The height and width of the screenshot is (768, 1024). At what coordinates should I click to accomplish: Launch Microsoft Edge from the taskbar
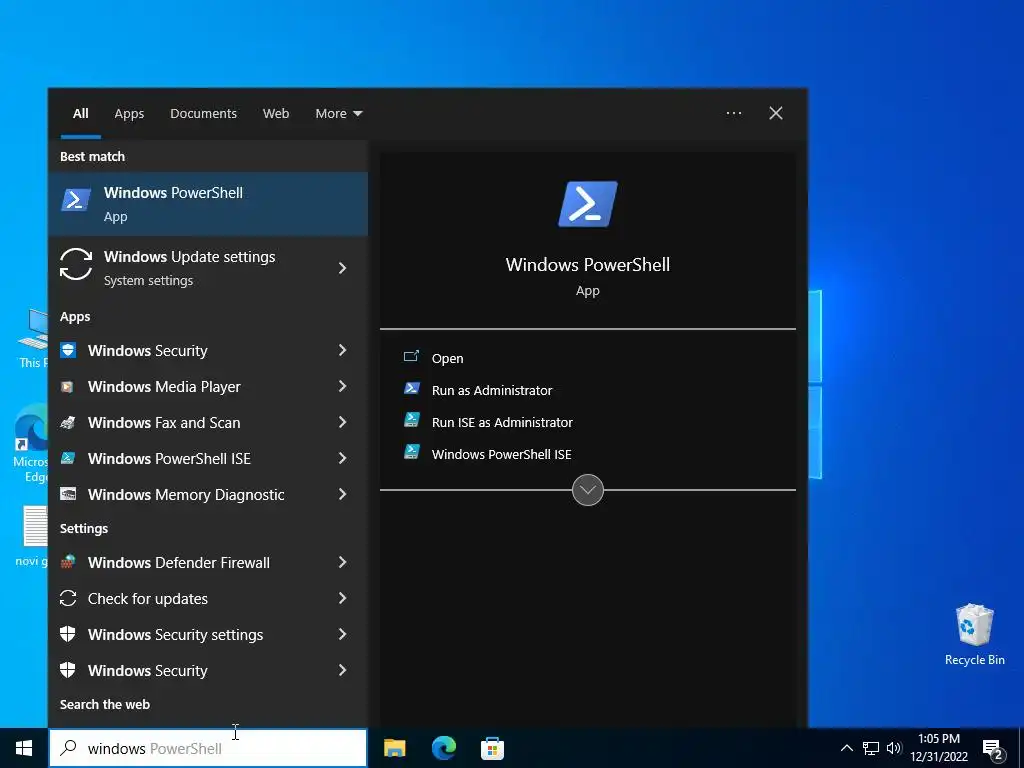(444, 748)
